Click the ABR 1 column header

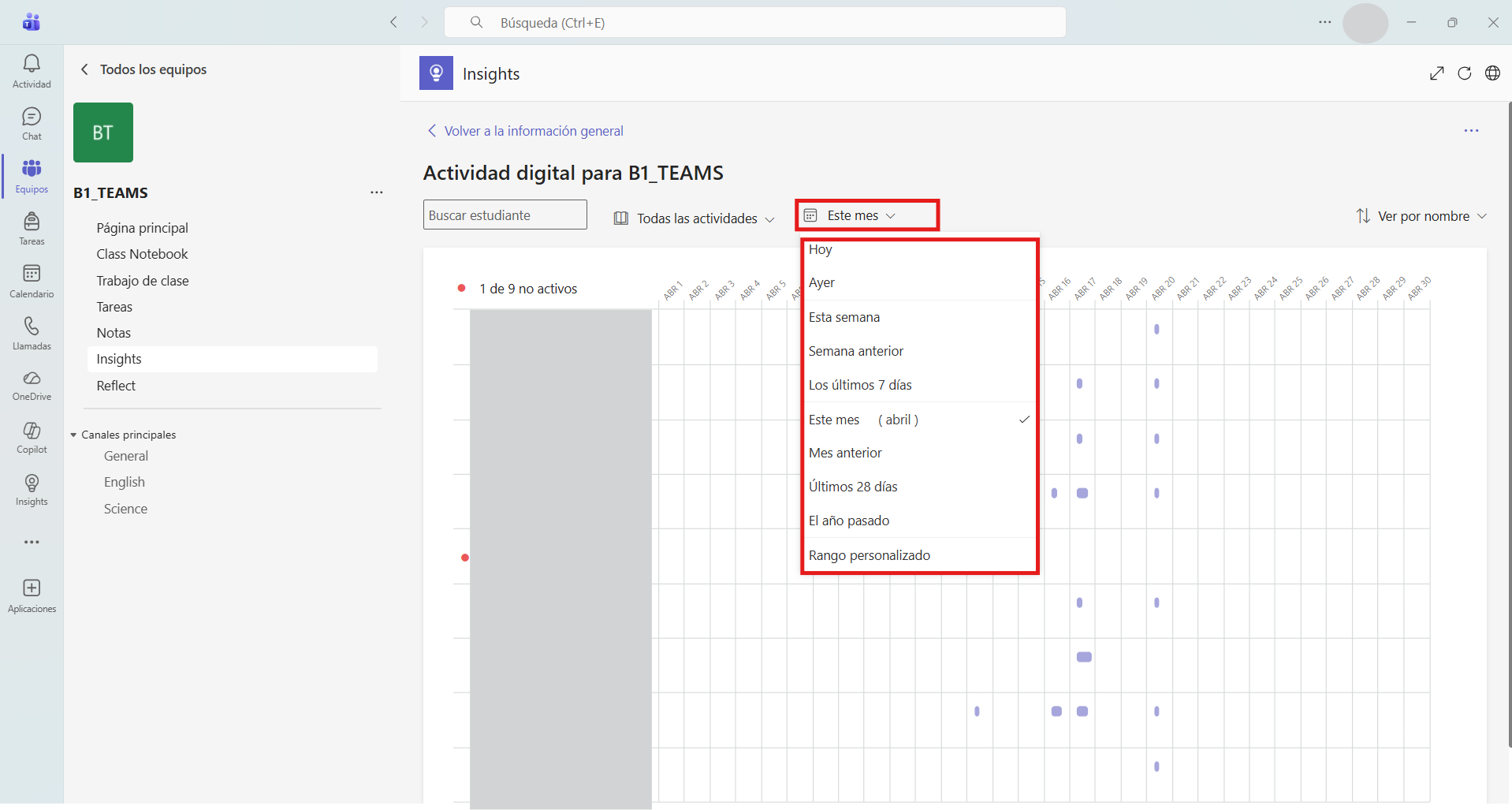click(x=672, y=290)
